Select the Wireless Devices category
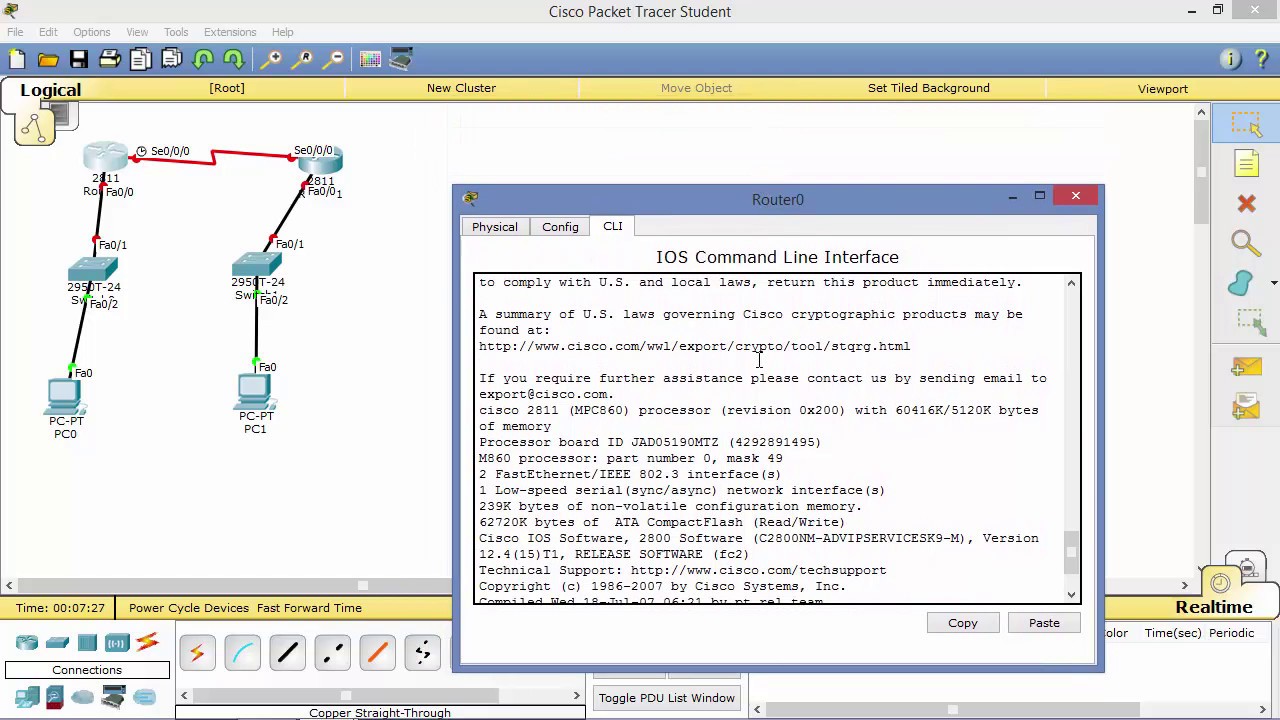Viewport: 1280px width, 720px height. click(117, 642)
